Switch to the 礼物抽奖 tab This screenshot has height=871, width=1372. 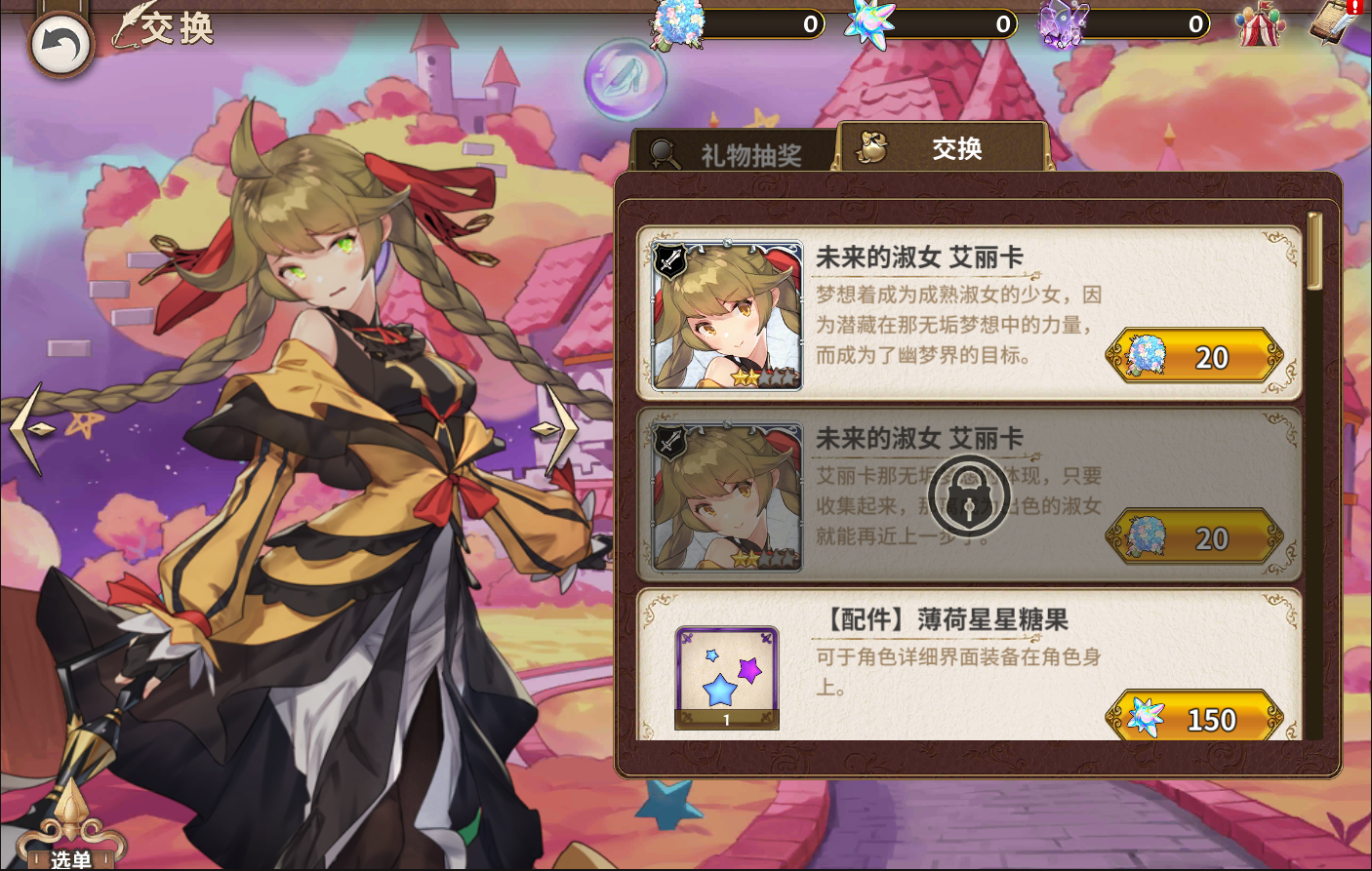click(x=732, y=153)
